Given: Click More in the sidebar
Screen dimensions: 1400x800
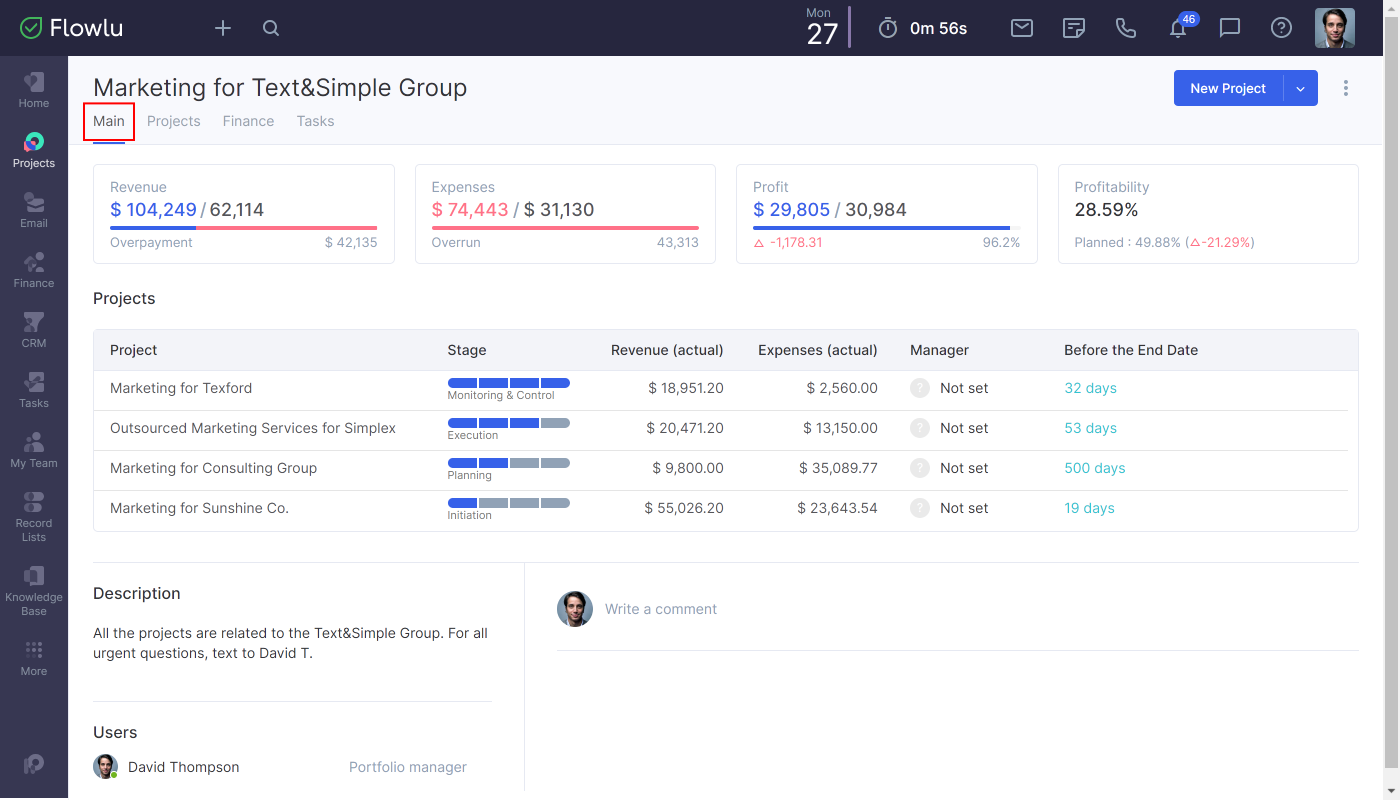Looking at the screenshot, I should coord(34,659).
